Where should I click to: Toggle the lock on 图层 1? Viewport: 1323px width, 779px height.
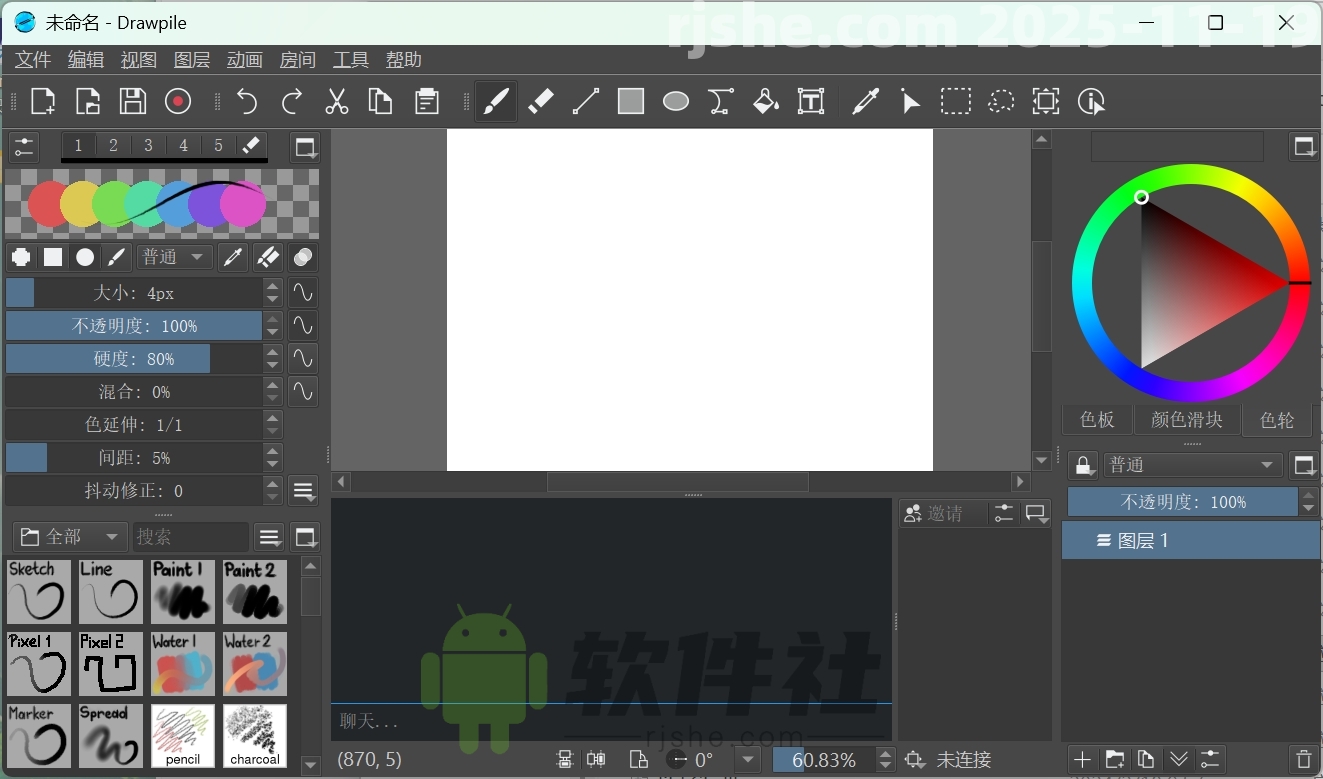point(1084,464)
